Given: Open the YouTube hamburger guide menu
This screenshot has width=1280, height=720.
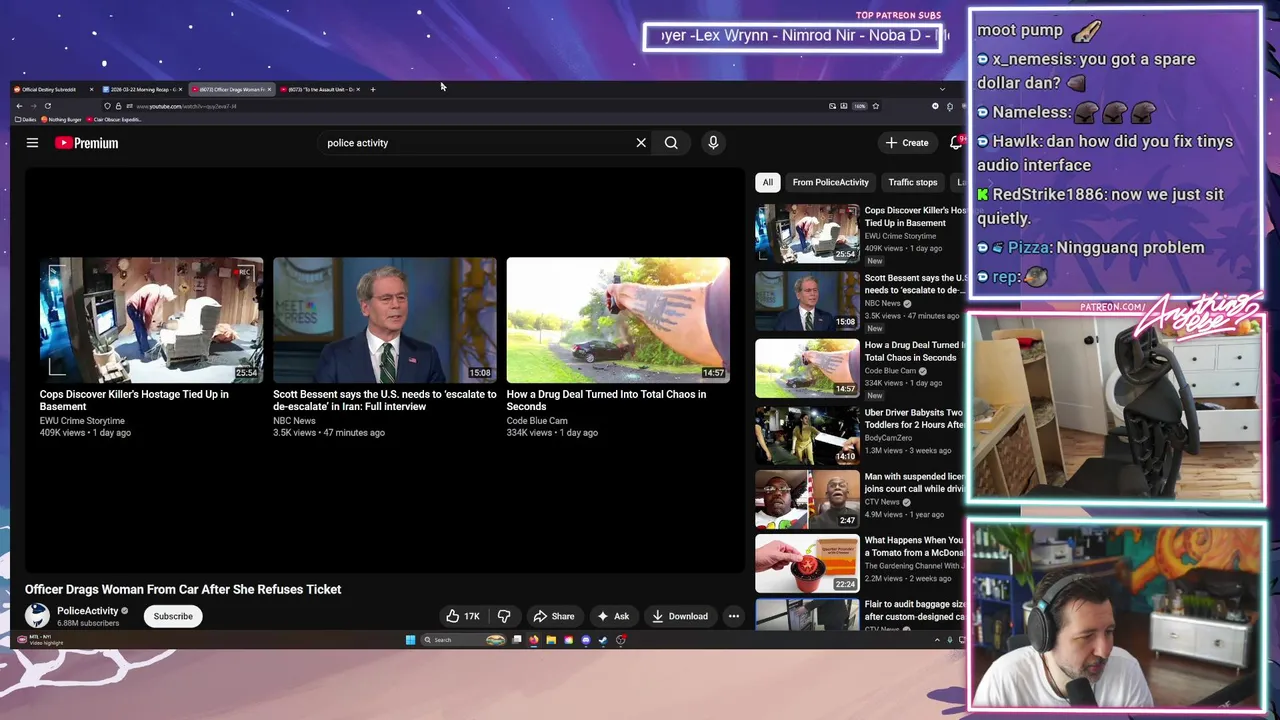Looking at the screenshot, I should pyautogui.click(x=32, y=143).
